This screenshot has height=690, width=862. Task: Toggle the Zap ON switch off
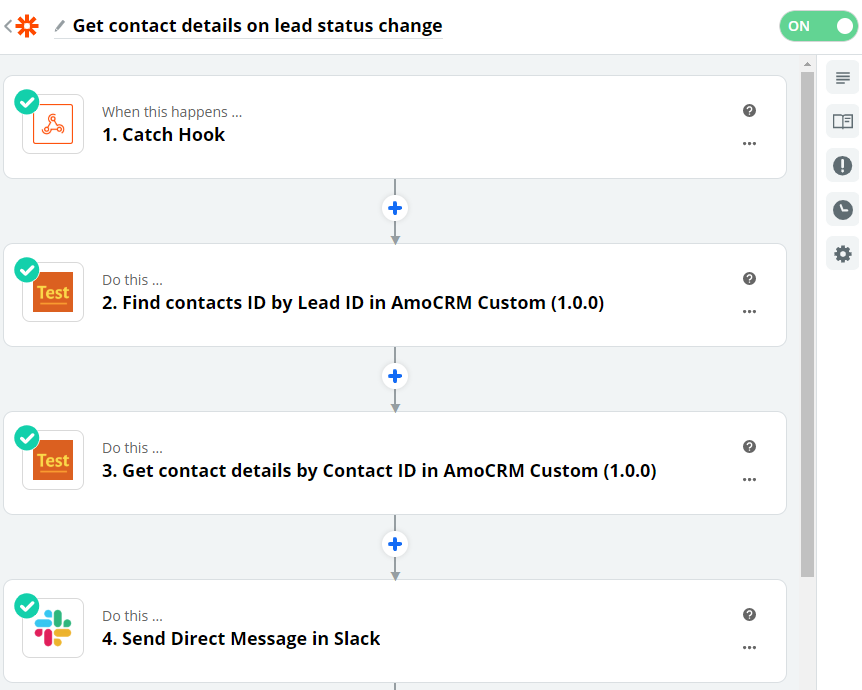818,26
